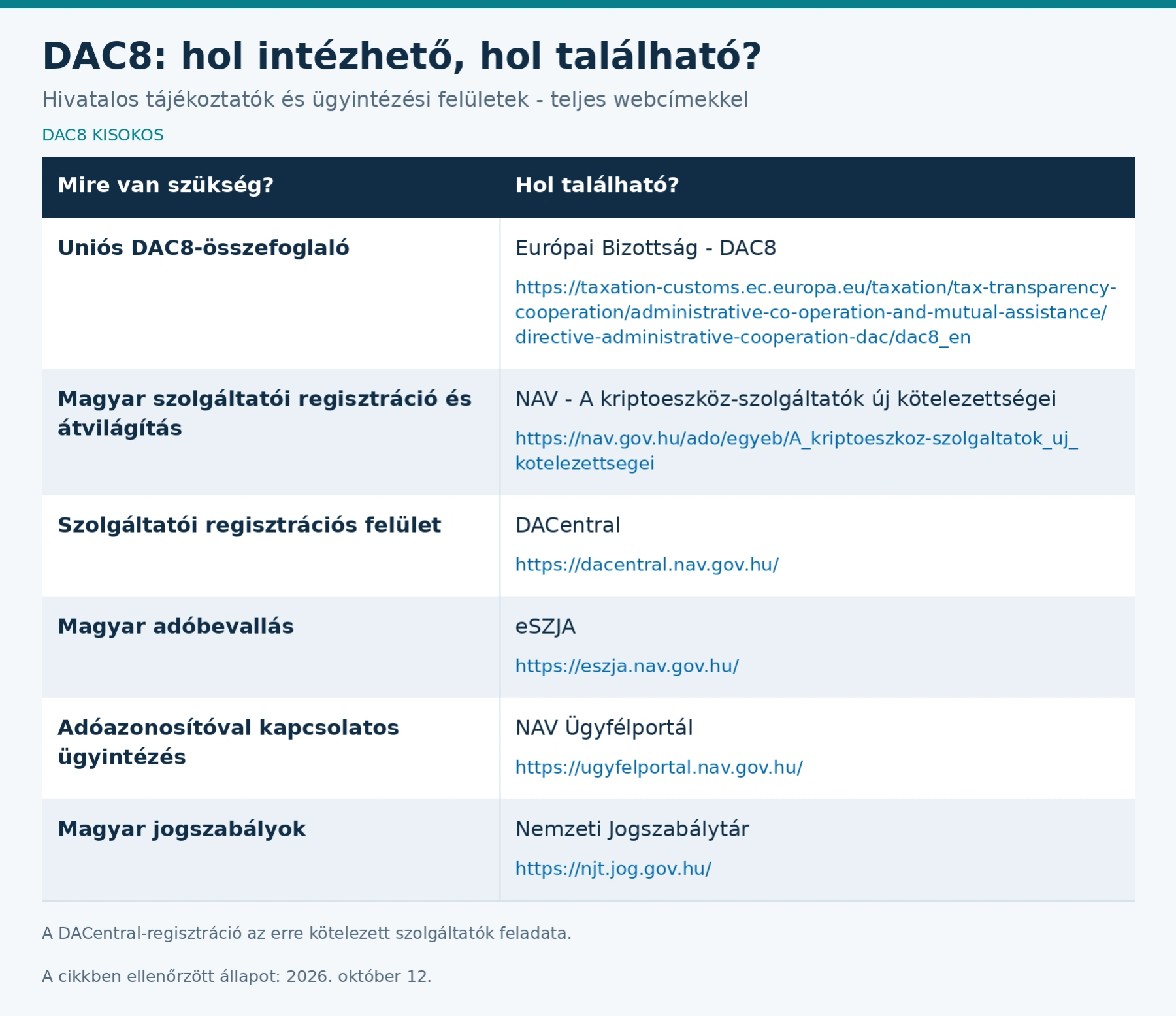The width and height of the screenshot is (1176, 1016).
Task: Select 'Magyar szolgáltatói regisztráció és átvilágítás' cell
Action: tap(270, 431)
